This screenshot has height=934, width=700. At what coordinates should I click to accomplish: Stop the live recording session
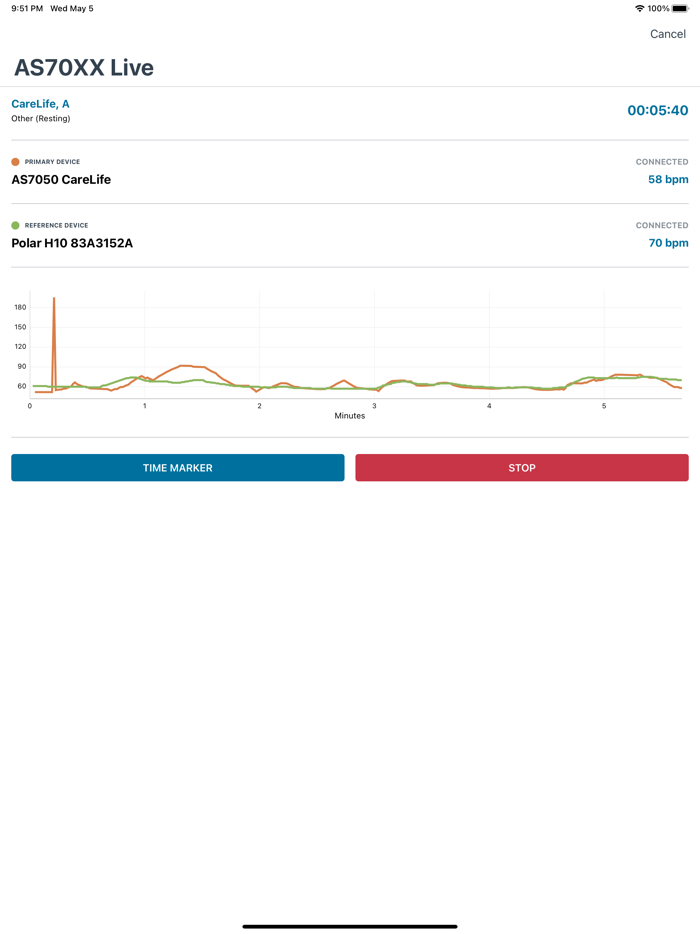521,468
